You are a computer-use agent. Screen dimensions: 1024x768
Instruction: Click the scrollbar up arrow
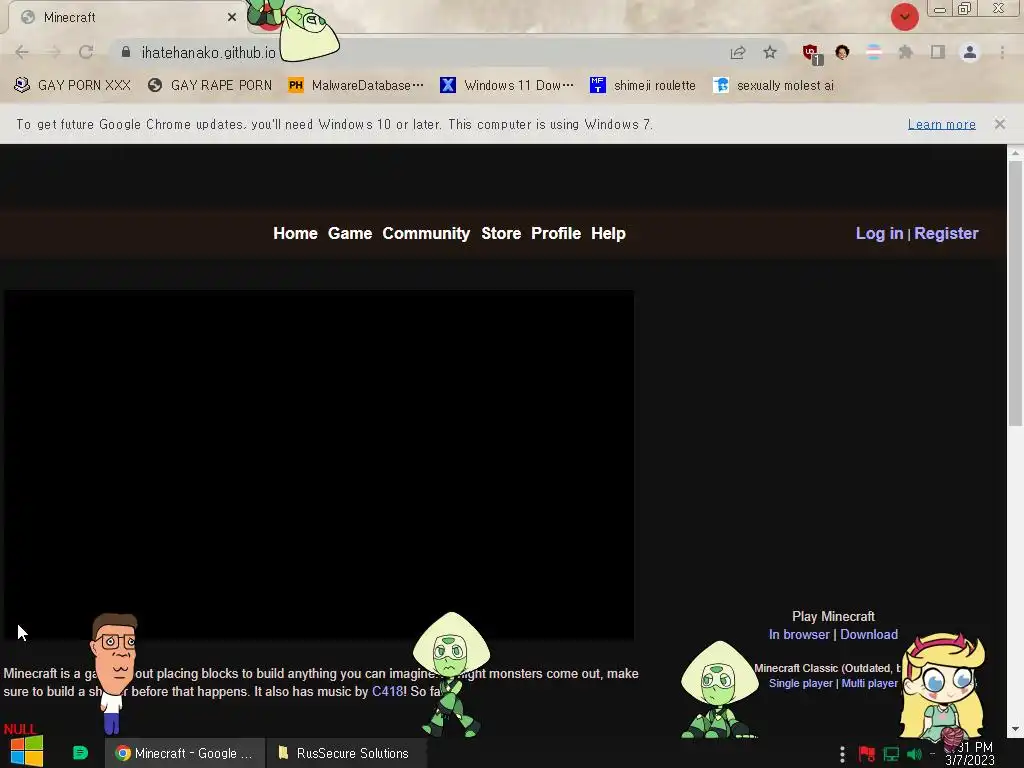[1015, 153]
